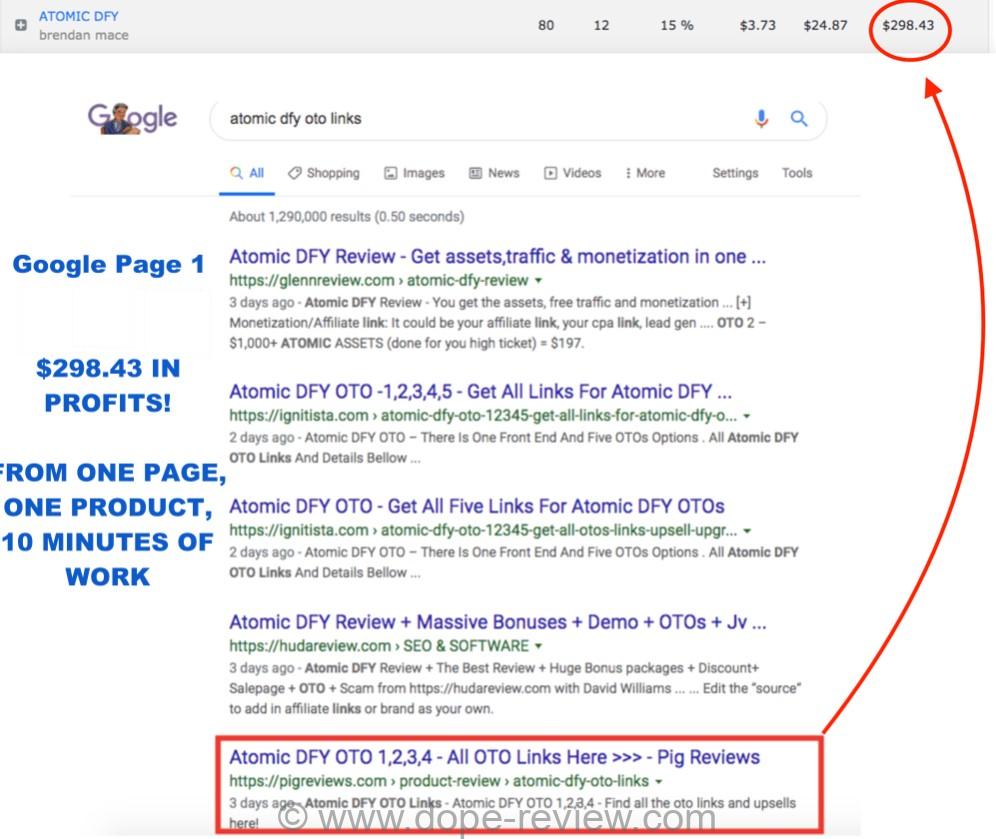Select the All search tab
This screenshot has width=996, height=839.
click(x=247, y=173)
